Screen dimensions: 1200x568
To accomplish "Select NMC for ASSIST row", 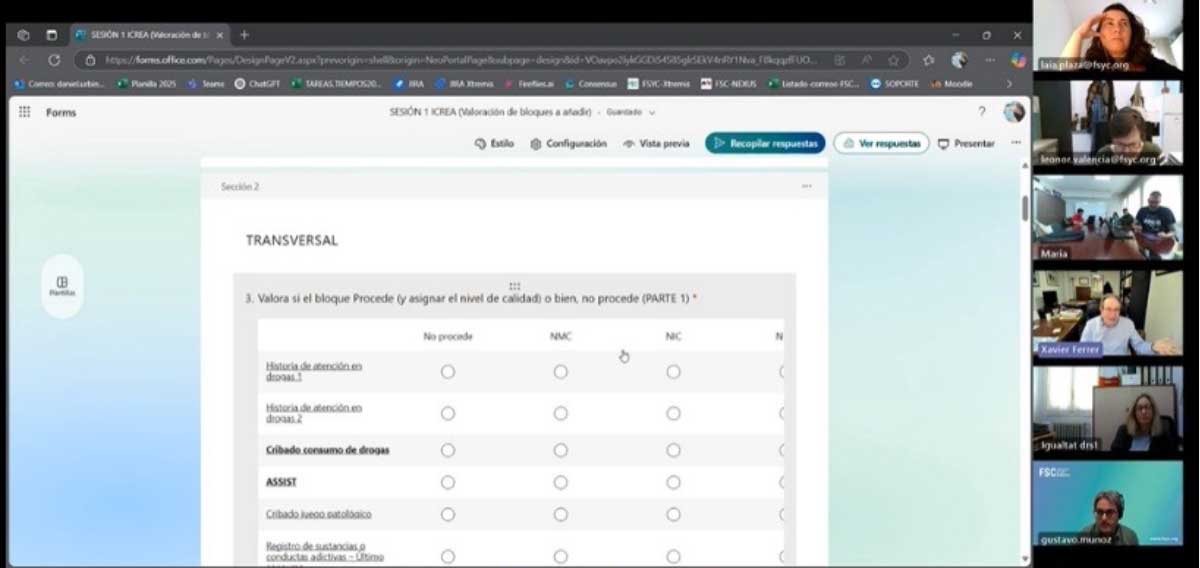I will [561, 483].
